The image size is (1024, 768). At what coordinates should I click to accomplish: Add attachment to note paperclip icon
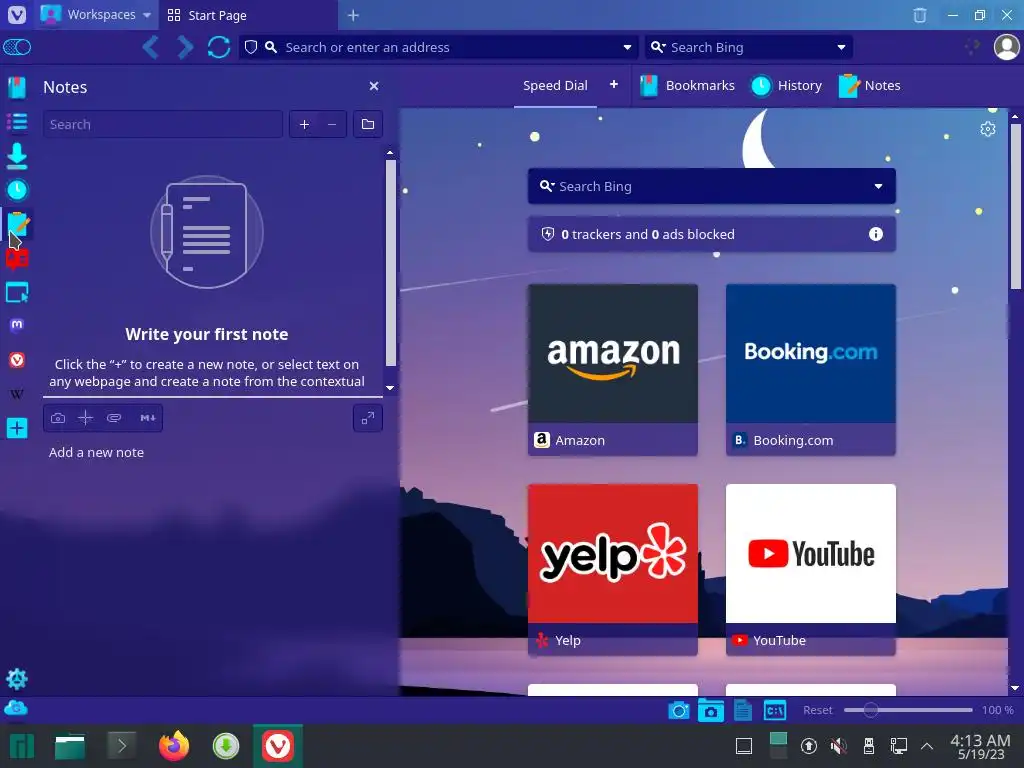114,418
